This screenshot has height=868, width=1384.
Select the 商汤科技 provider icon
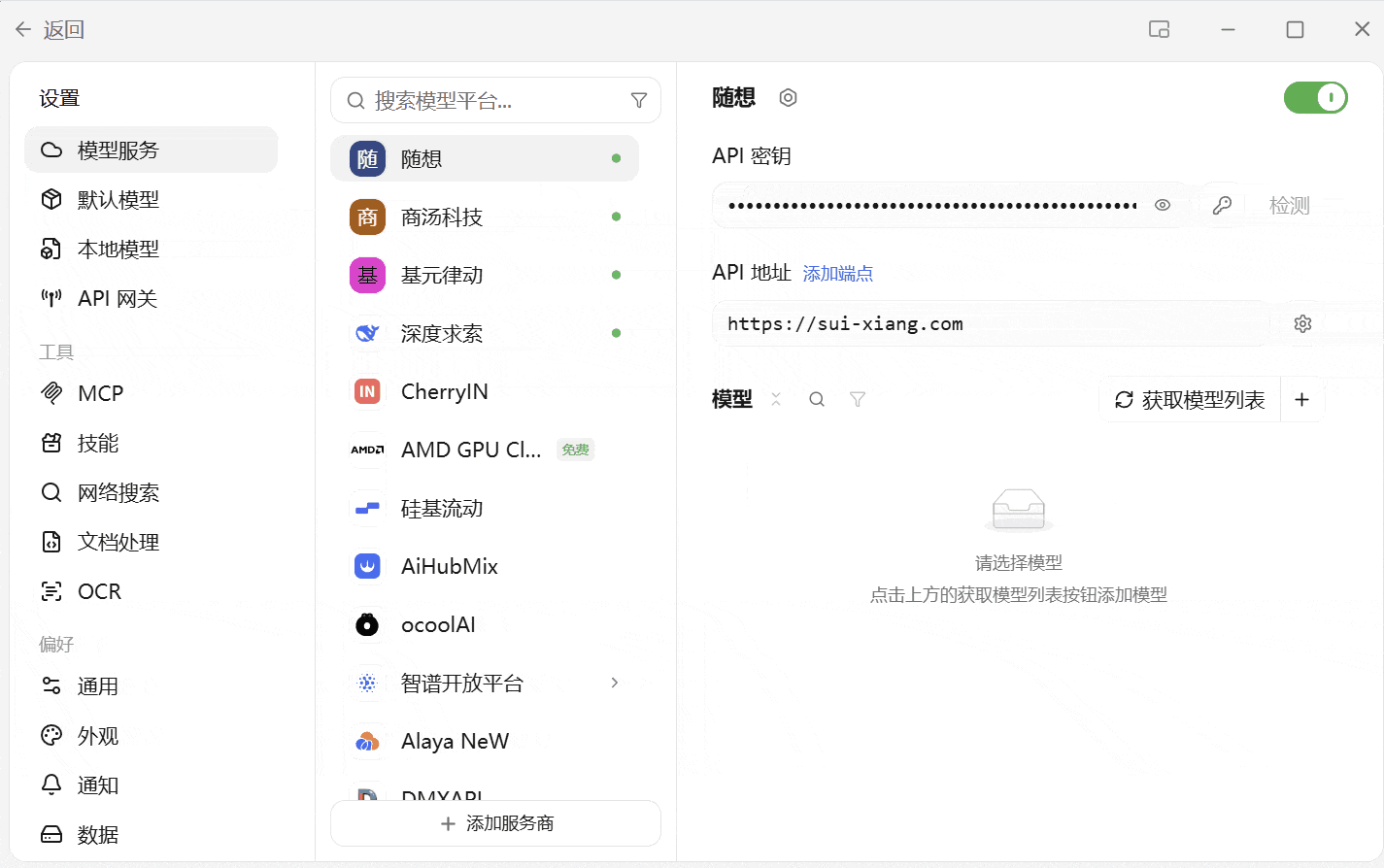(367, 217)
